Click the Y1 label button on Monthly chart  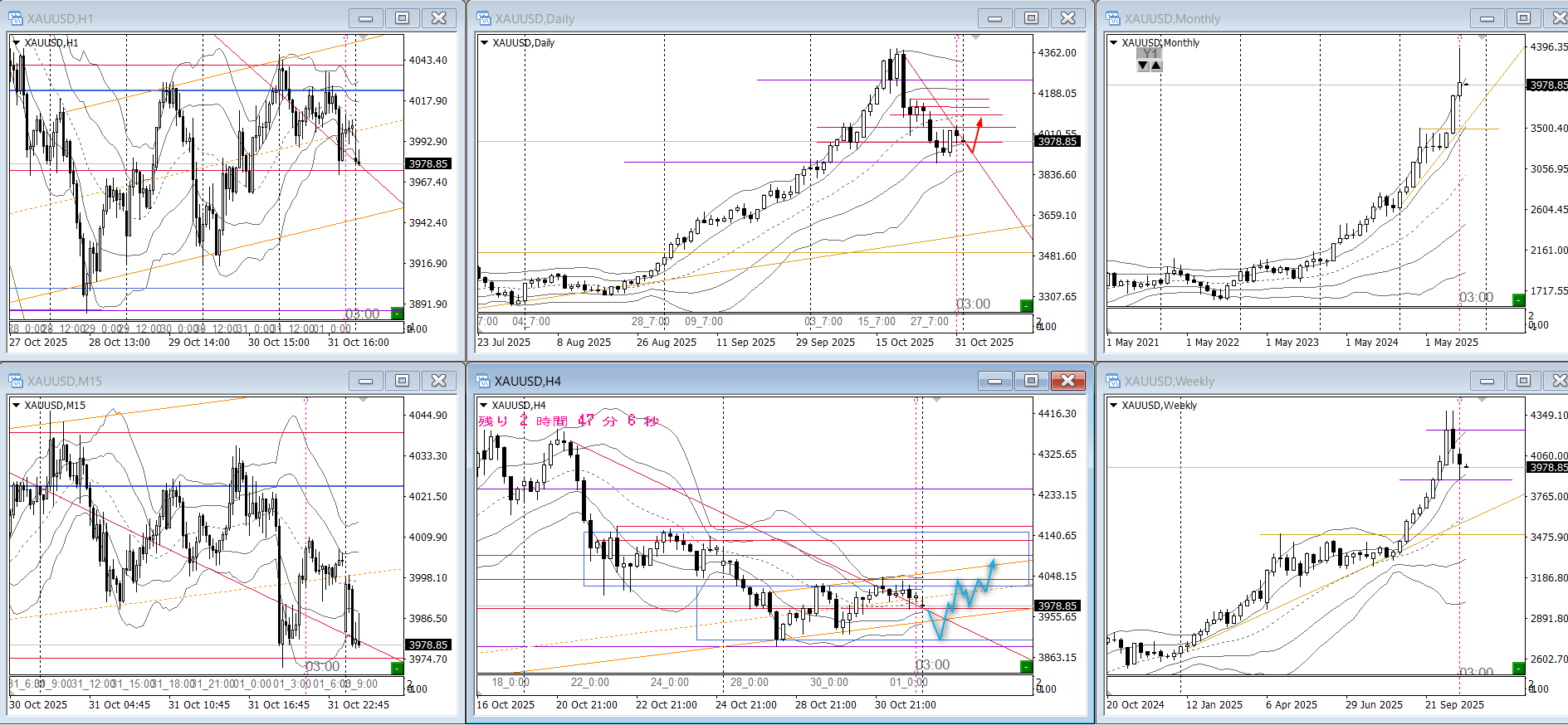coord(1150,54)
